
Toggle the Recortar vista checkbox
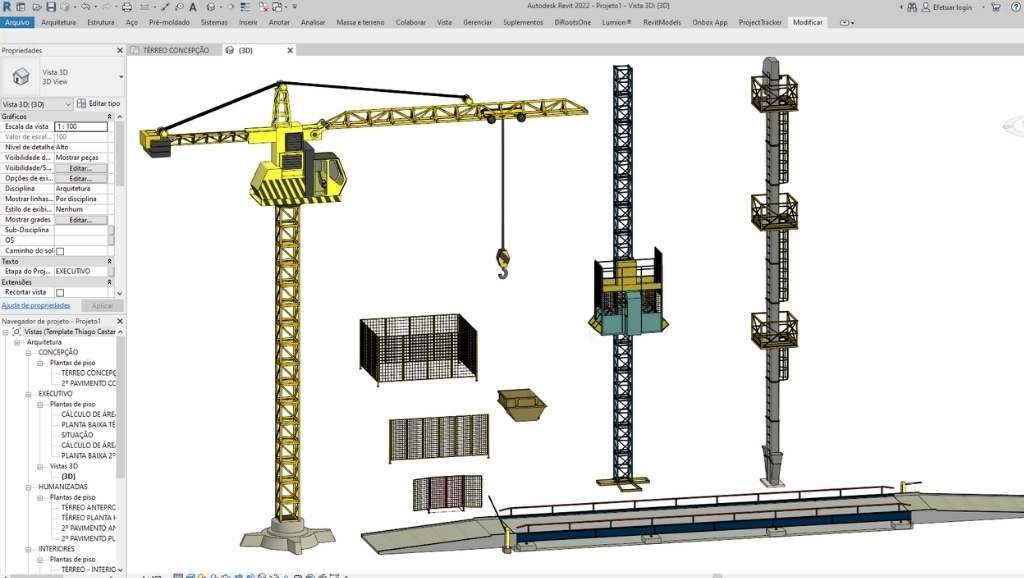60,292
